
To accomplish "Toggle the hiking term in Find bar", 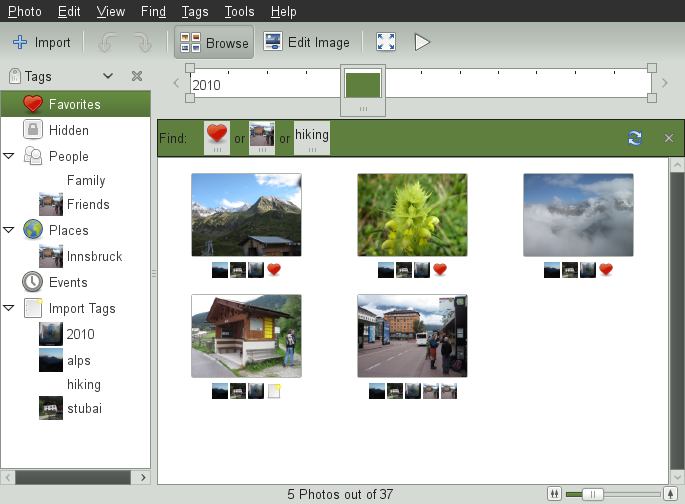I will (312, 136).
